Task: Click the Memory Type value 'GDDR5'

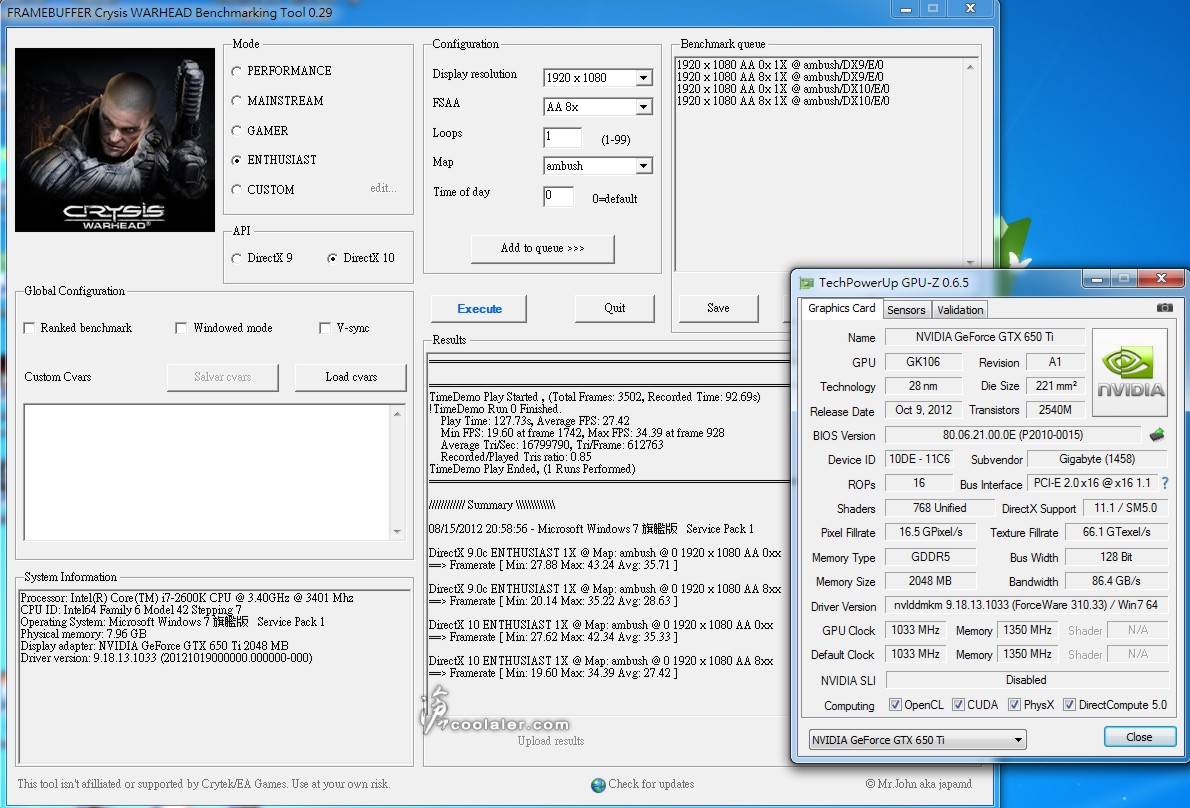Action: pyautogui.click(x=930, y=556)
